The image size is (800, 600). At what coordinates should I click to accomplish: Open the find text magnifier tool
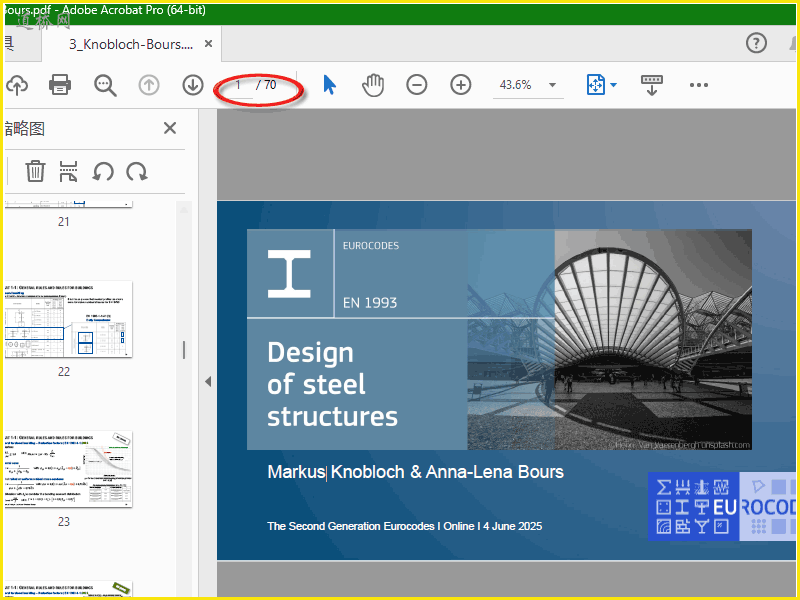coord(105,85)
